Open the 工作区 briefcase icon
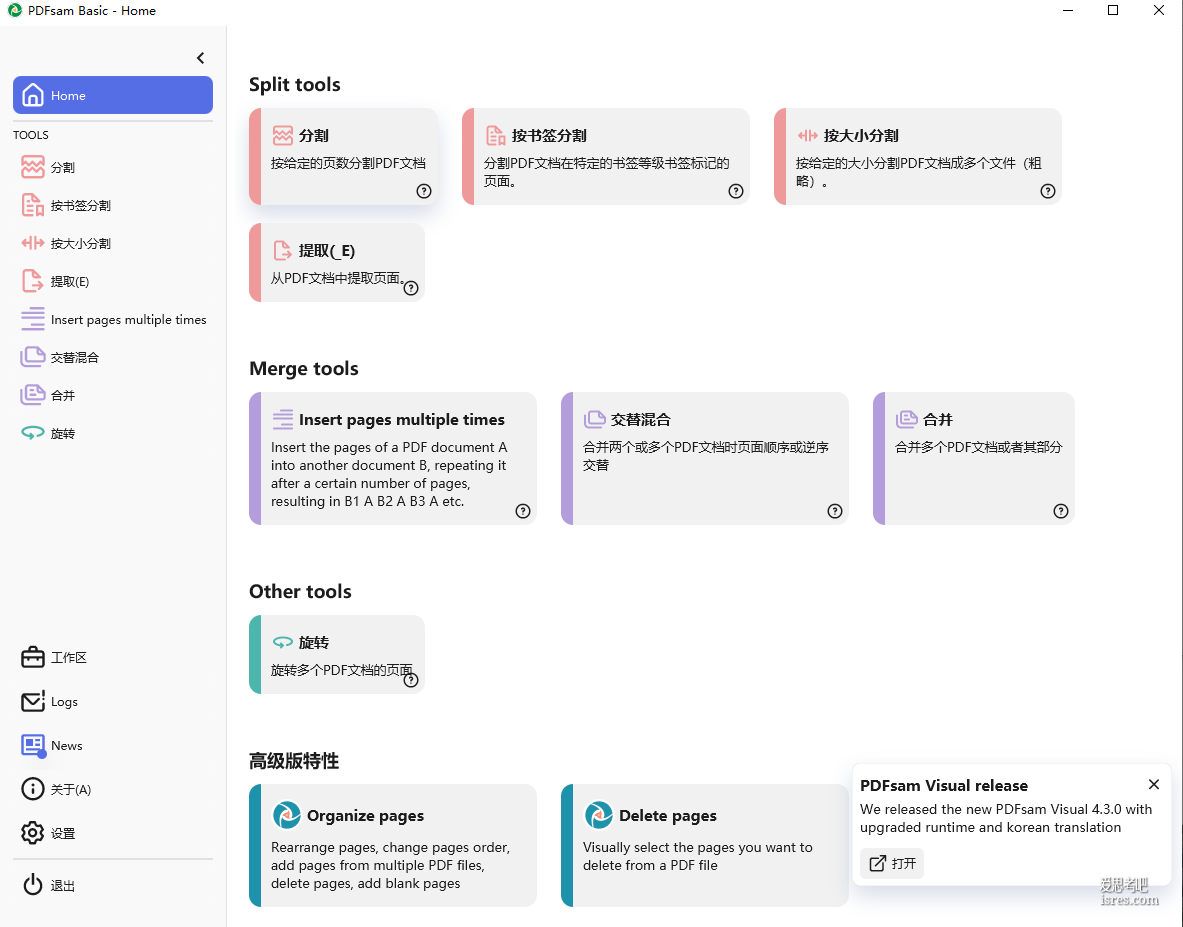This screenshot has width=1183, height=927. point(32,657)
